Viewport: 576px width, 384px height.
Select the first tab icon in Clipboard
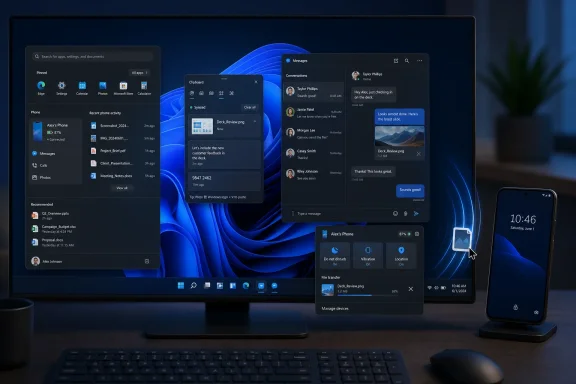192,93
